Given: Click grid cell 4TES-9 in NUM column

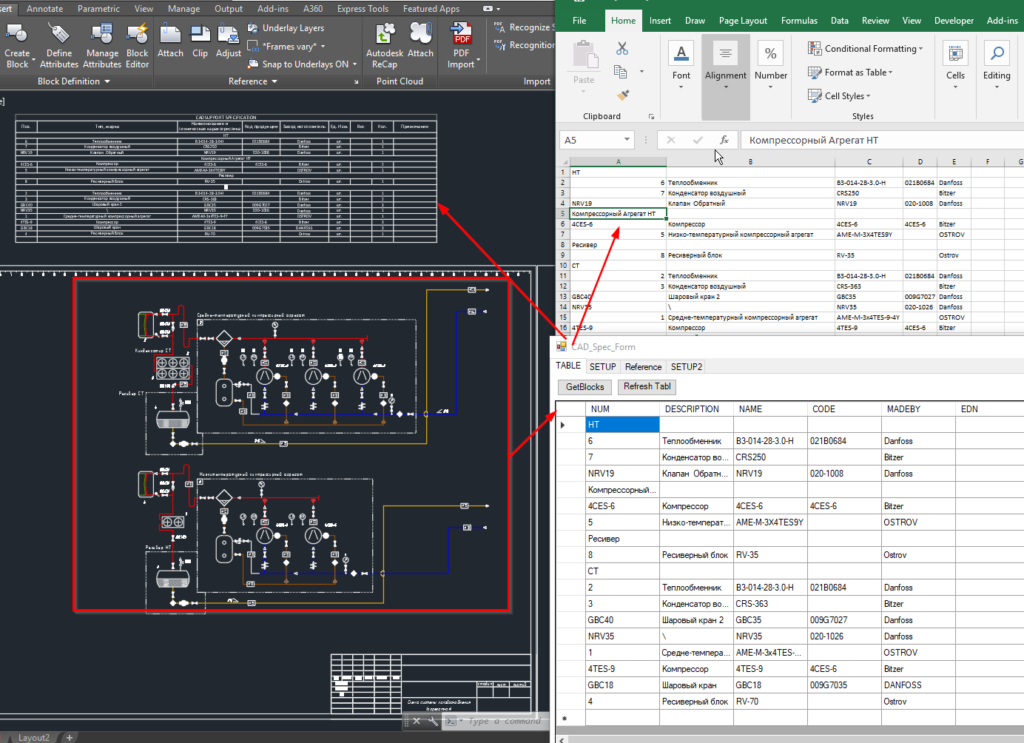Looking at the screenshot, I should 622,669.
